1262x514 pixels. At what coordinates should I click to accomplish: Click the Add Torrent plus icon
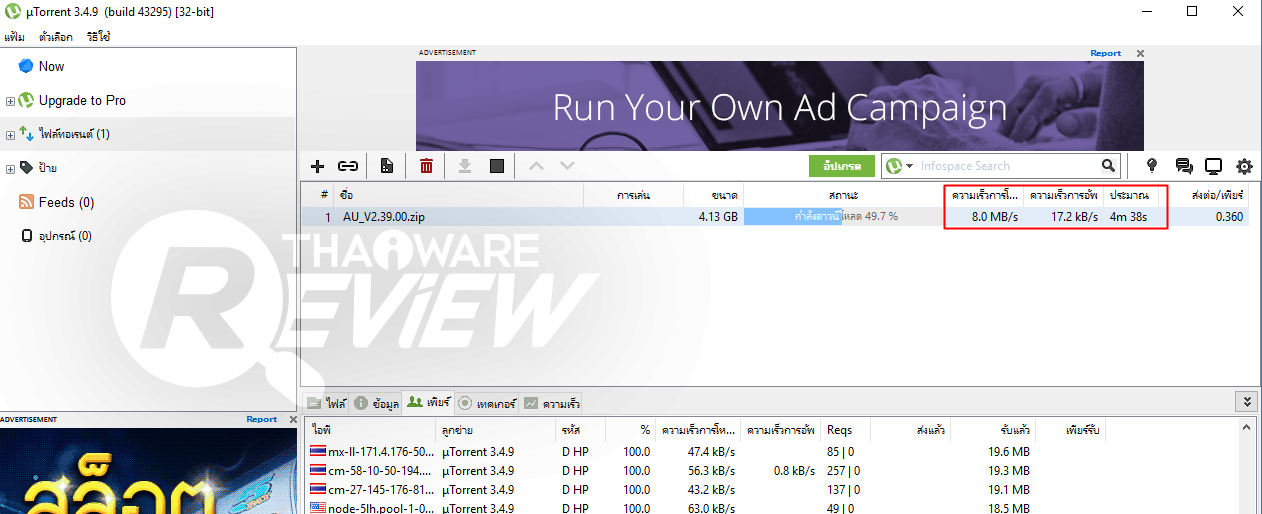click(x=318, y=166)
